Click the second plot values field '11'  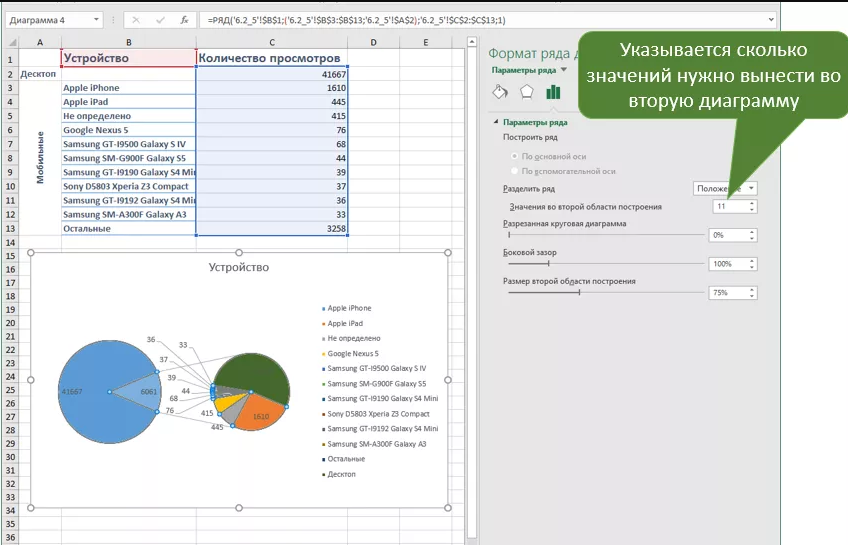[730, 207]
